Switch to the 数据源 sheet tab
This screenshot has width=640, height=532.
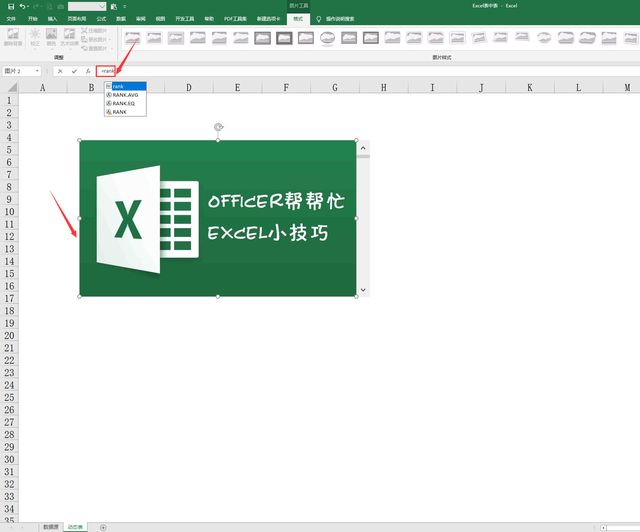(51, 527)
